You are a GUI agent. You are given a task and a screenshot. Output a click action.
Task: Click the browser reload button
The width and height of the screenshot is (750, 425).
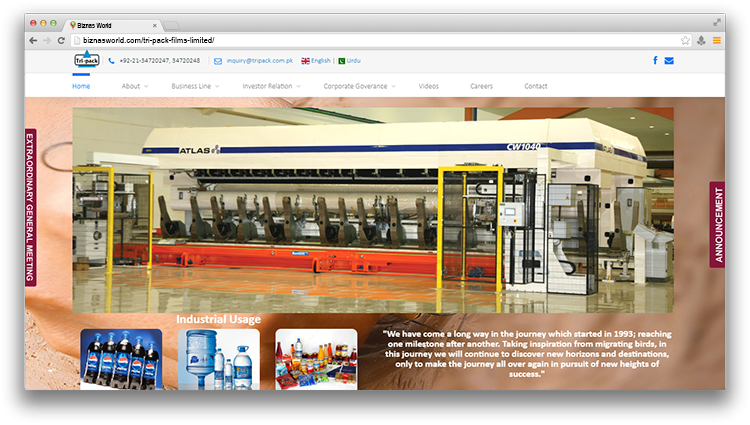coord(62,40)
